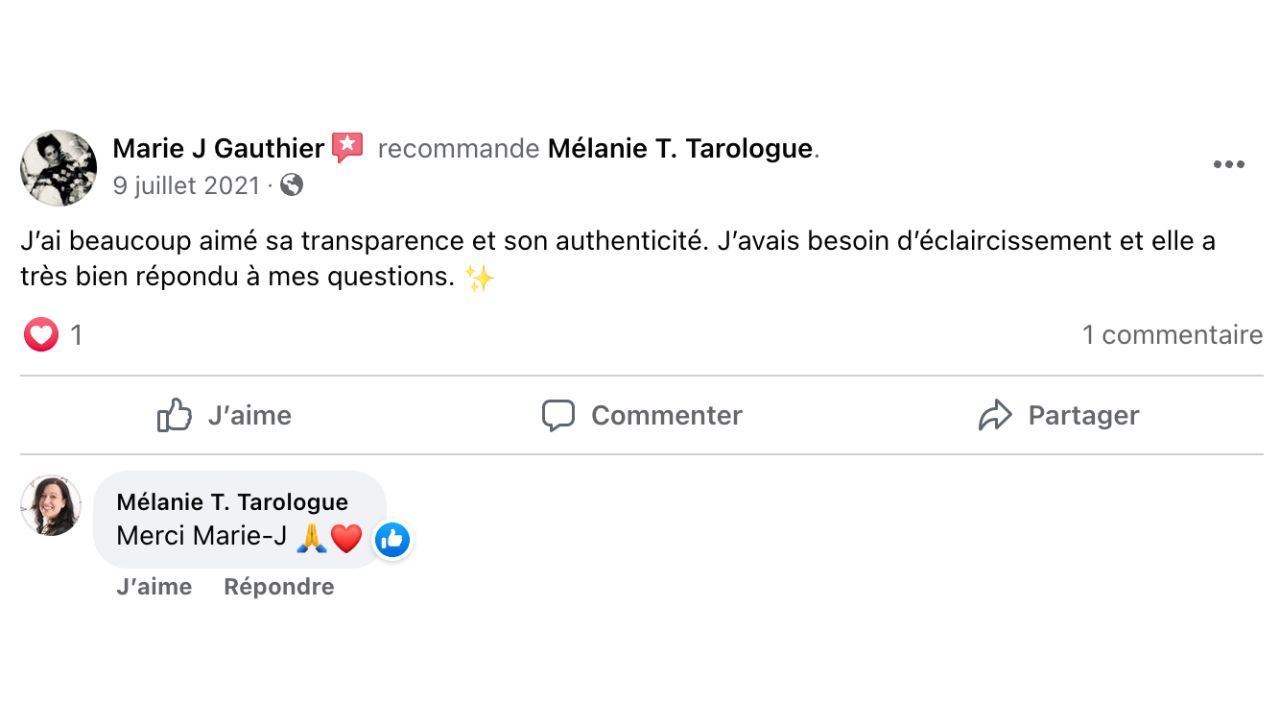The image size is (1280, 720).
Task: Visit Mélanie T. Tarologue page from post header
Action: click(x=680, y=149)
